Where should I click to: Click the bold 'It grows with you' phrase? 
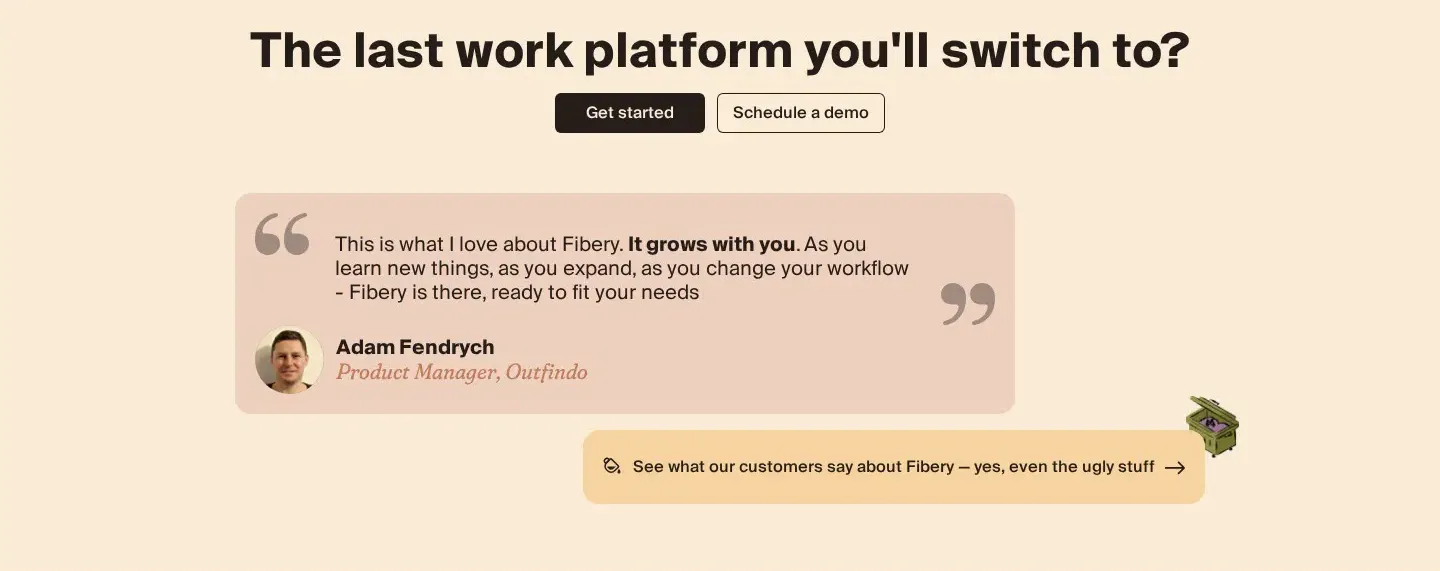tap(712, 244)
